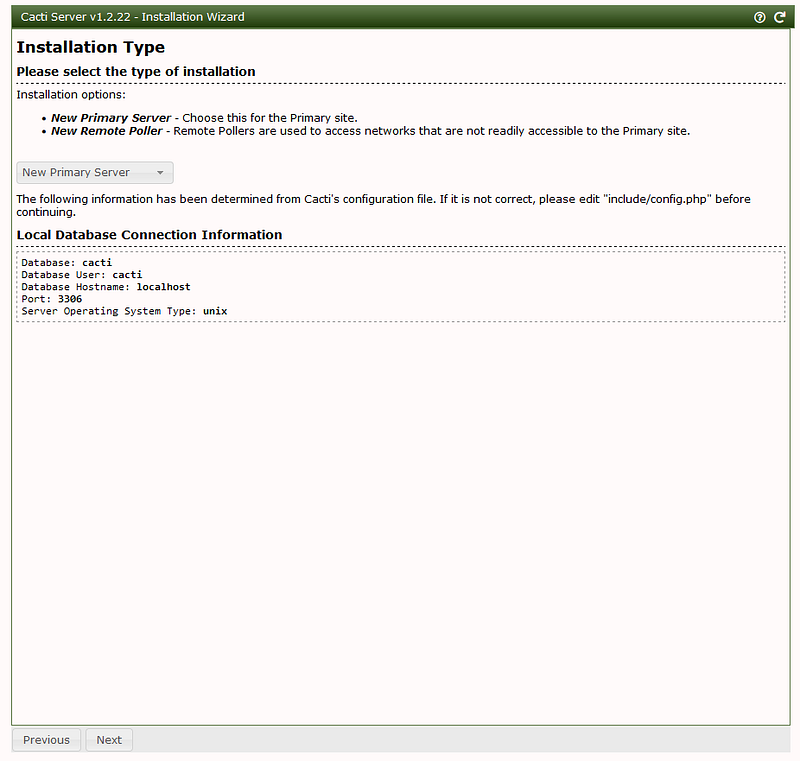Click the 'Database: cacti' line

point(66,263)
